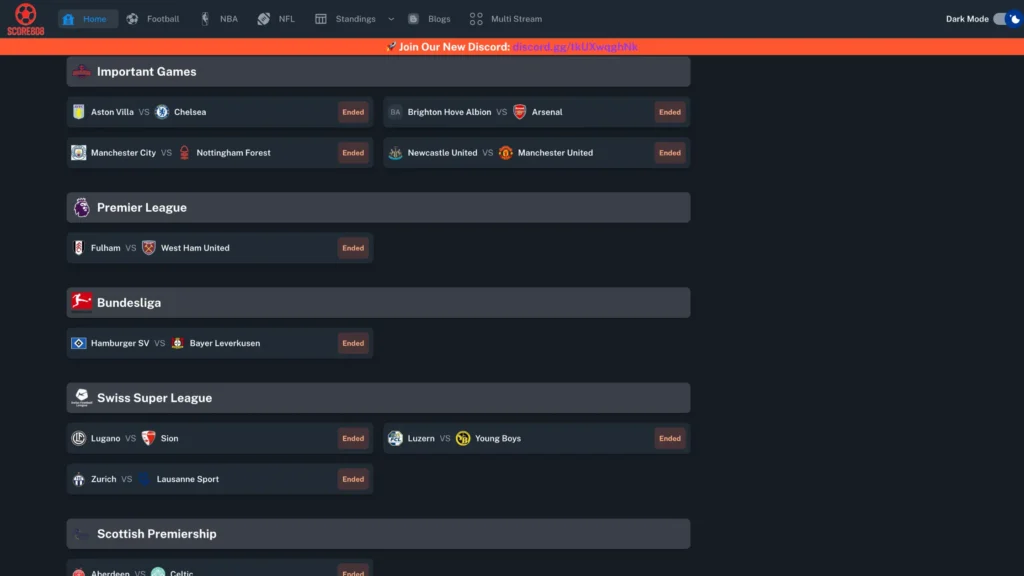Click the Hamburger SV crest
This screenshot has height=576, width=1024.
pyautogui.click(x=78, y=343)
